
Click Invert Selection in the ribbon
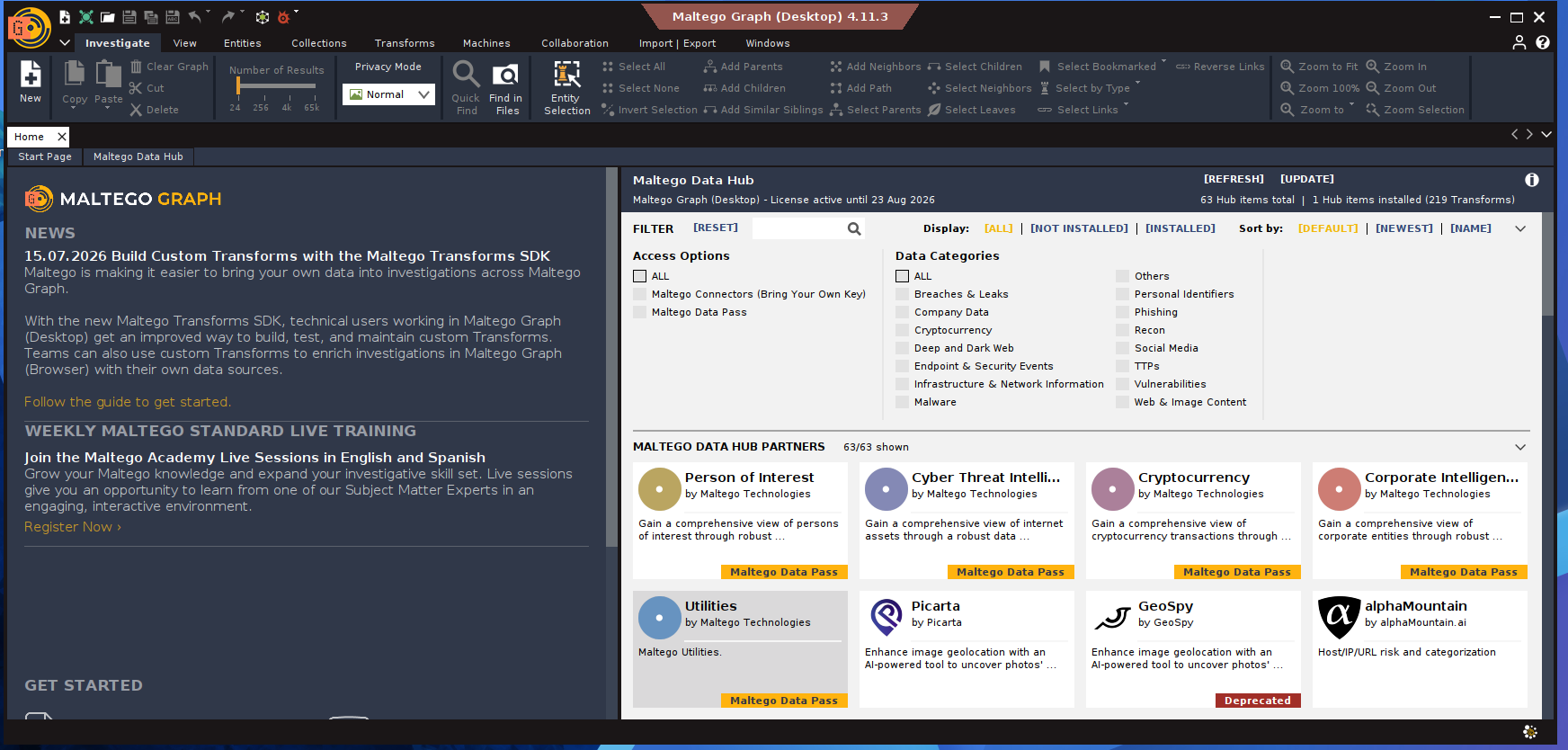pyautogui.click(x=649, y=110)
